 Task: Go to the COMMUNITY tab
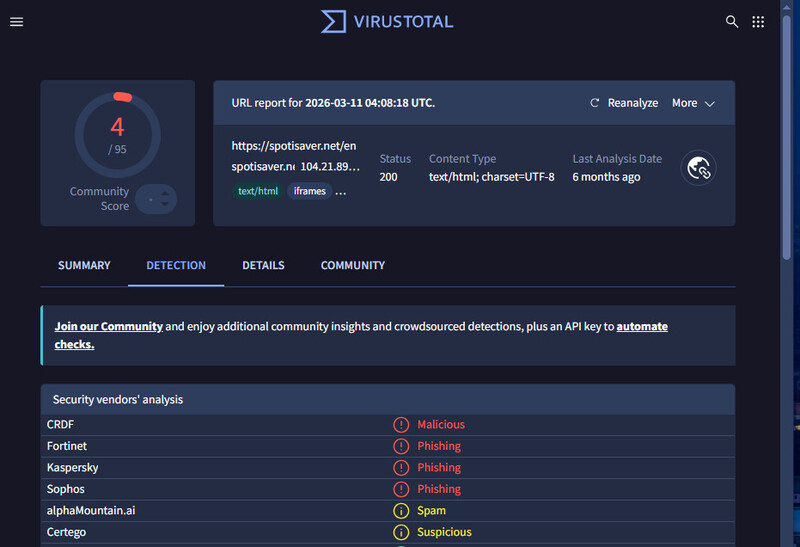pos(353,265)
